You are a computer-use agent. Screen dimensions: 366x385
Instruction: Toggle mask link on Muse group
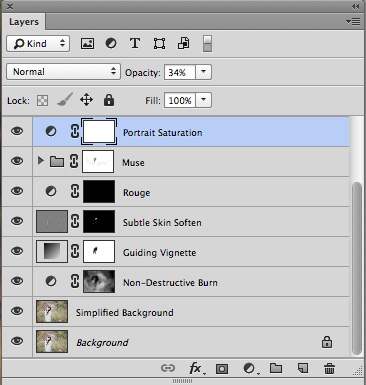click(74, 161)
